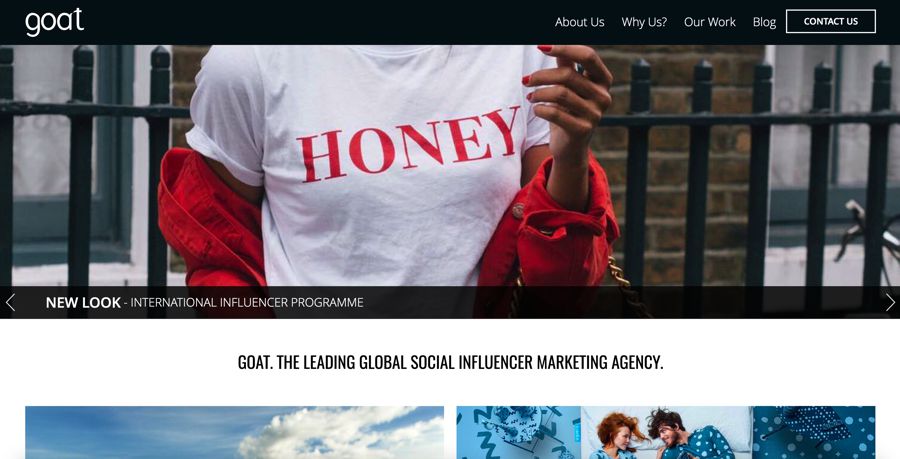Open the Why Us? menu item
This screenshot has height=459, width=900.
pos(644,22)
